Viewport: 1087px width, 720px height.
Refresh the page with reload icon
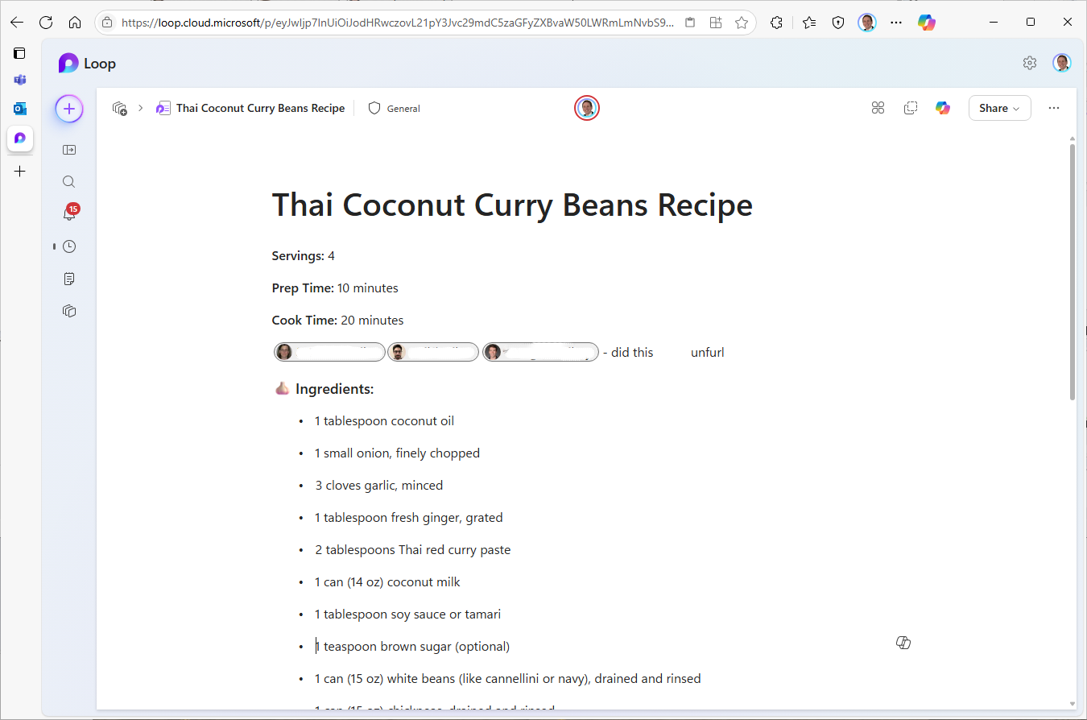(46, 22)
